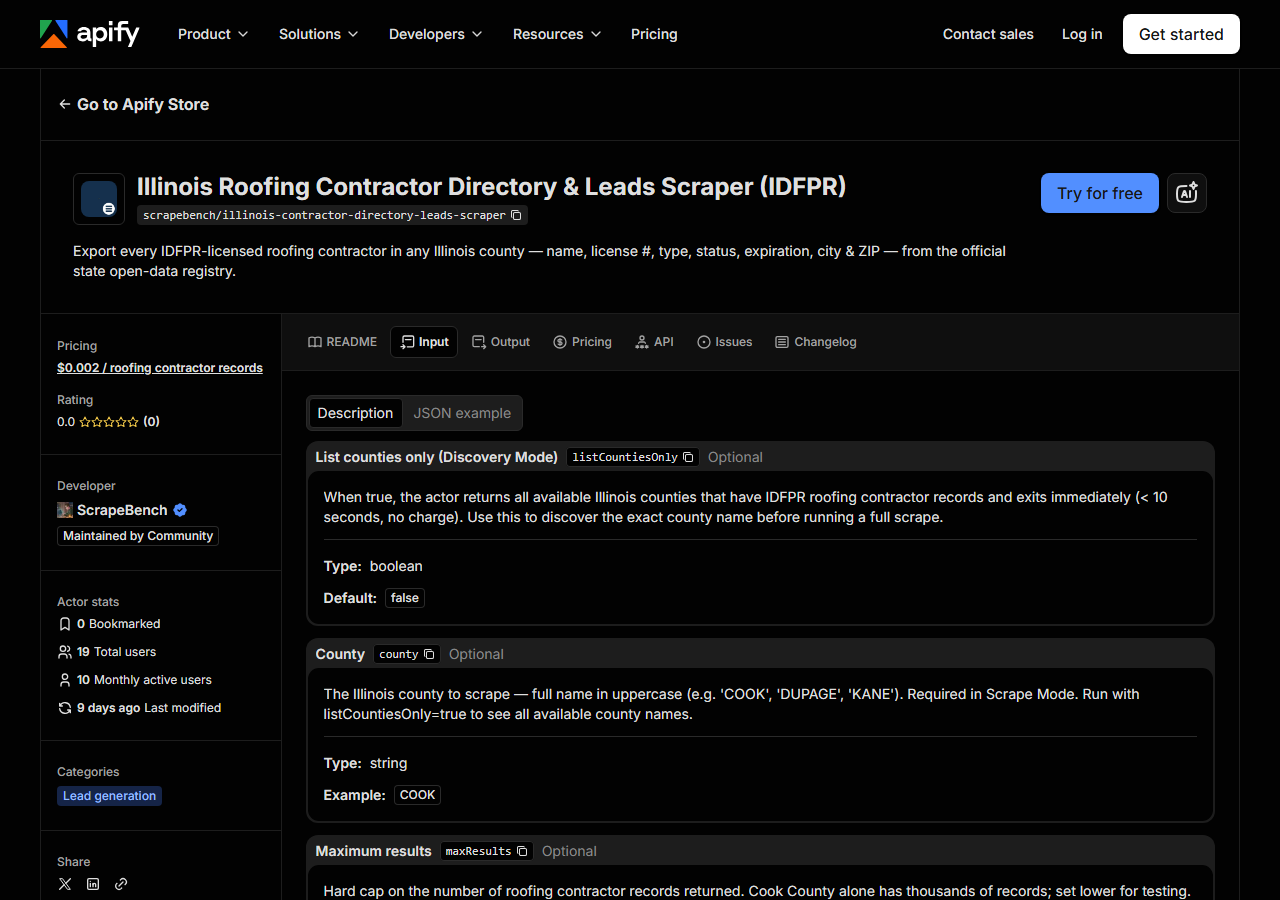Viewport: 1280px width, 900px height.
Task: Open the $0.002 / roofing contractor records pricing link
Action: [x=160, y=368]
